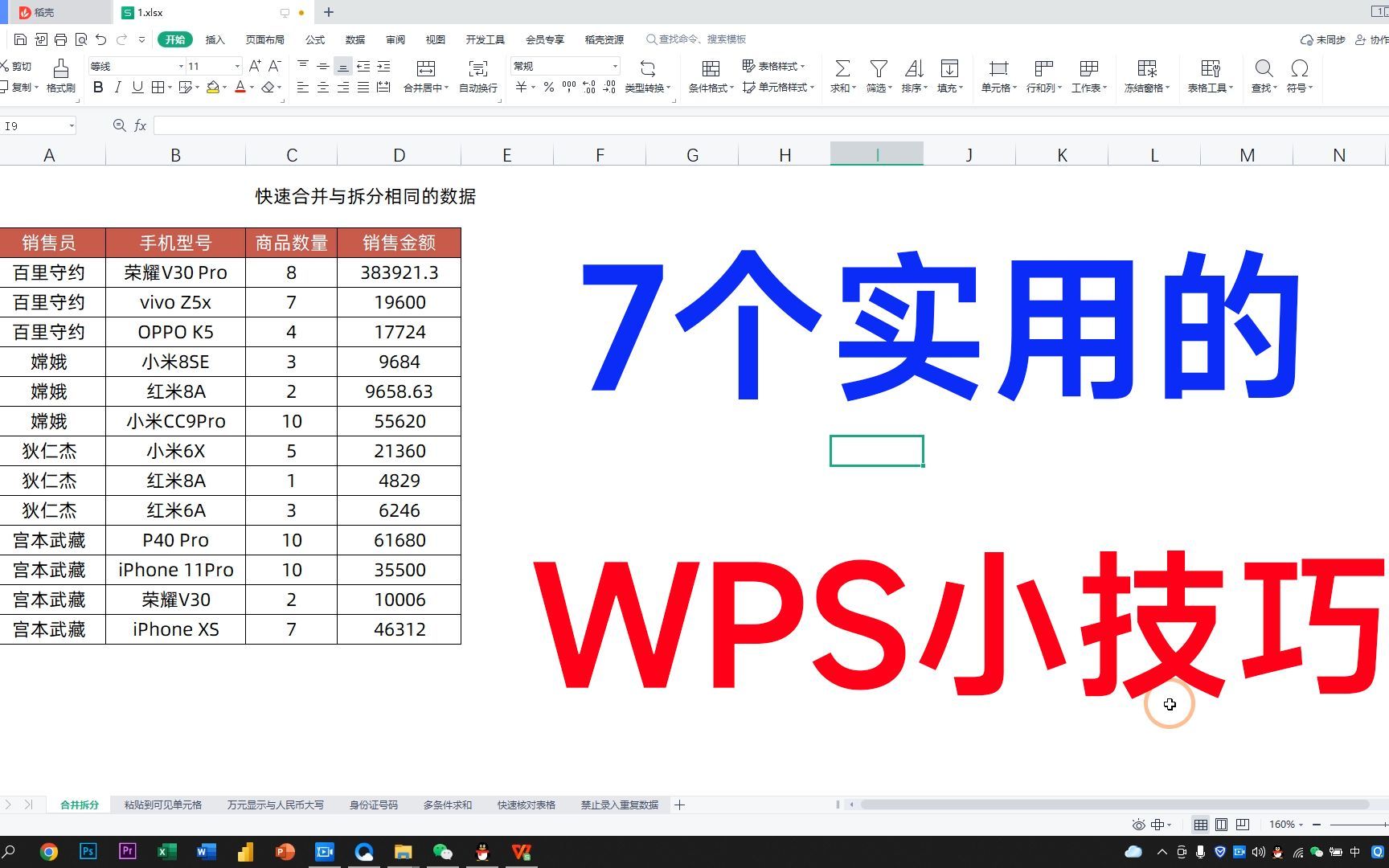The height and width of the screenshot is (868, 1389).
Task: Click the zoom magnifier beside fx
Action: pyautogui.click(x=119, y=125)
